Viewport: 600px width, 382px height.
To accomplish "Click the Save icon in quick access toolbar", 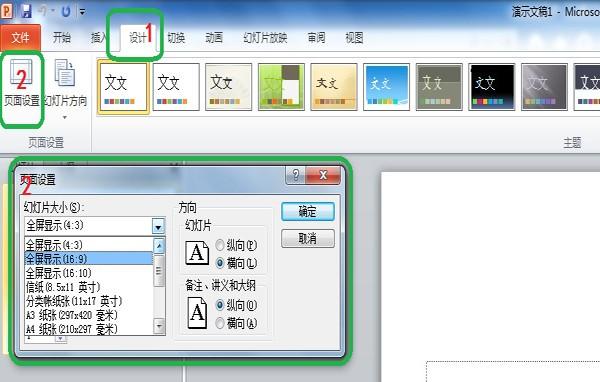I will 26,11.
